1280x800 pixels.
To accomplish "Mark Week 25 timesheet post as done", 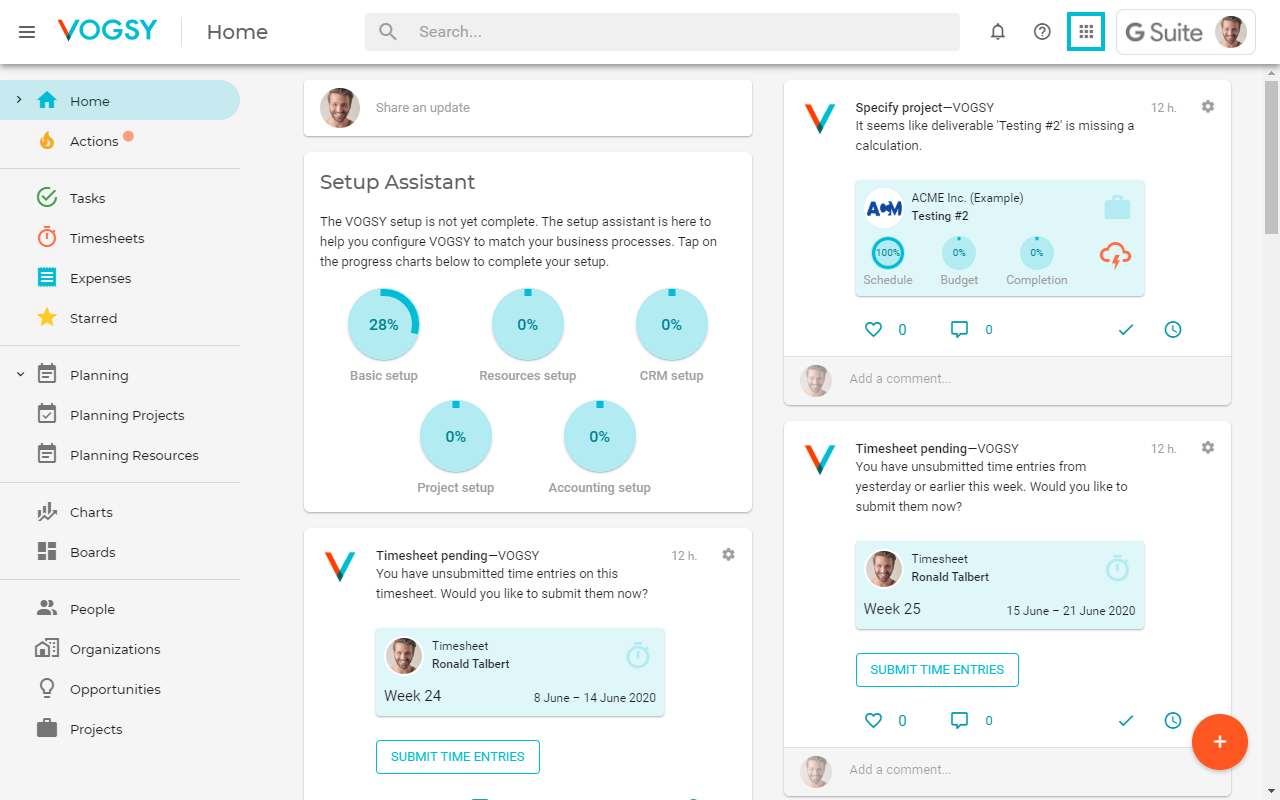I will 1126,720.
